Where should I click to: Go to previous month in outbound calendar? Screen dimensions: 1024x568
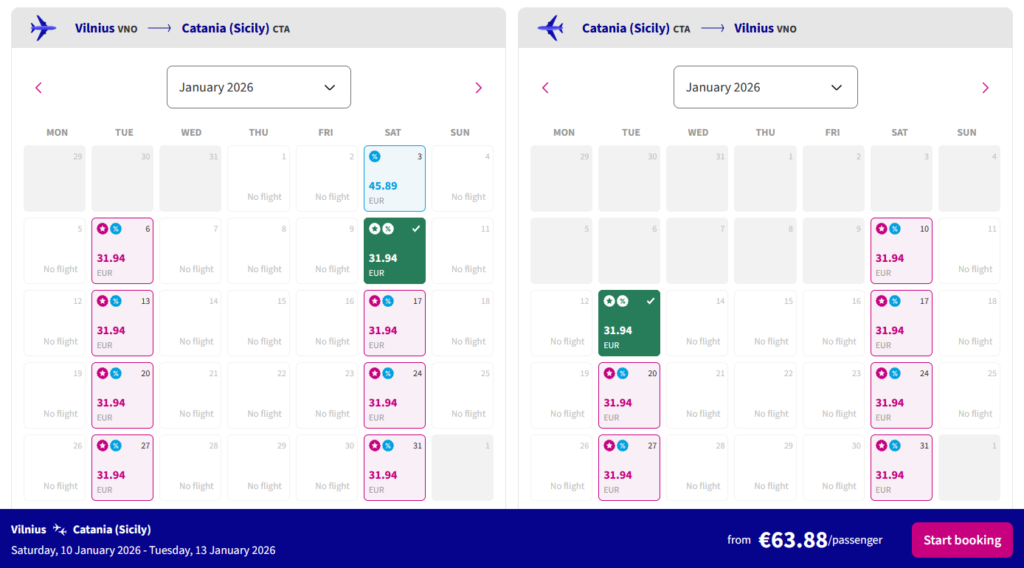point(39,88)
